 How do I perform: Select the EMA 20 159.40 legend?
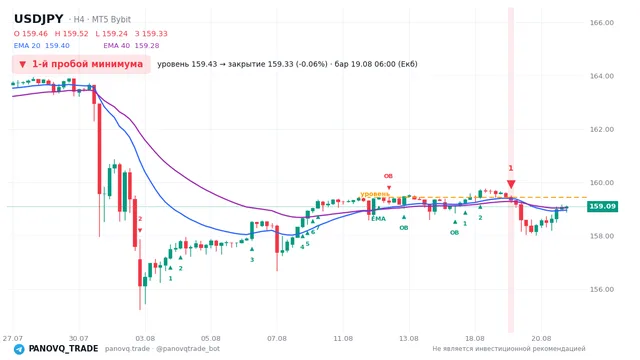(42, 46)
